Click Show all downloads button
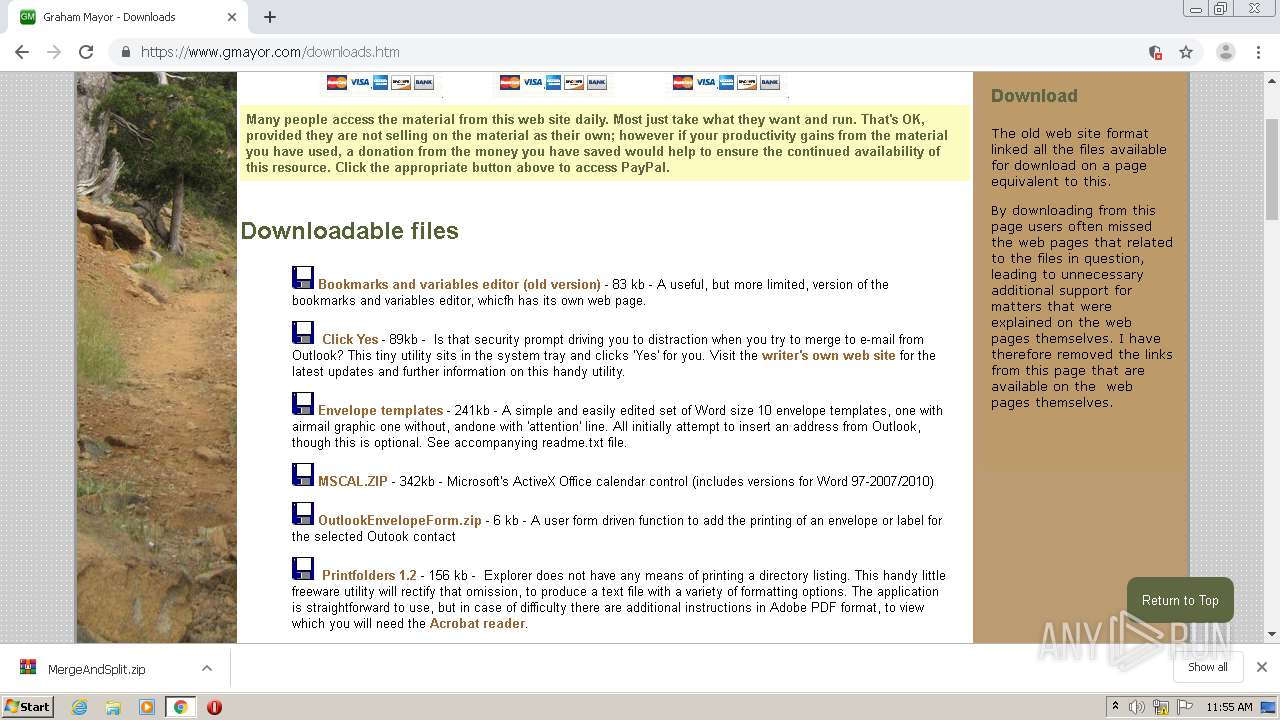 coord(1208,667)
